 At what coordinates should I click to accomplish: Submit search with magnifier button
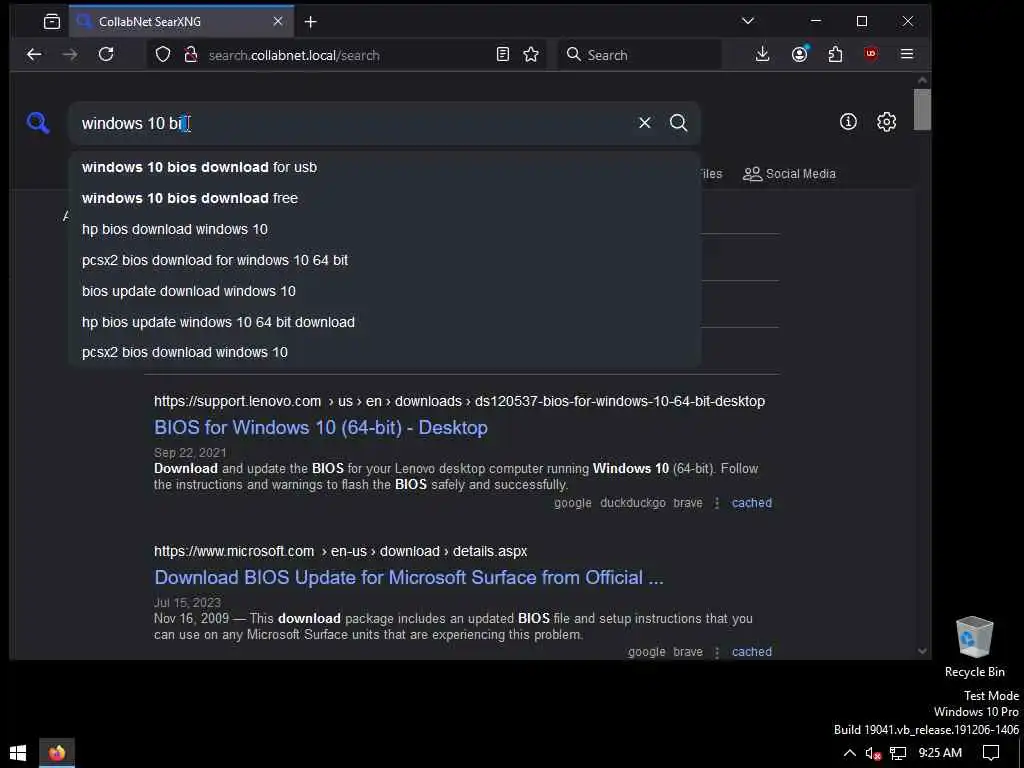[679, 123]
